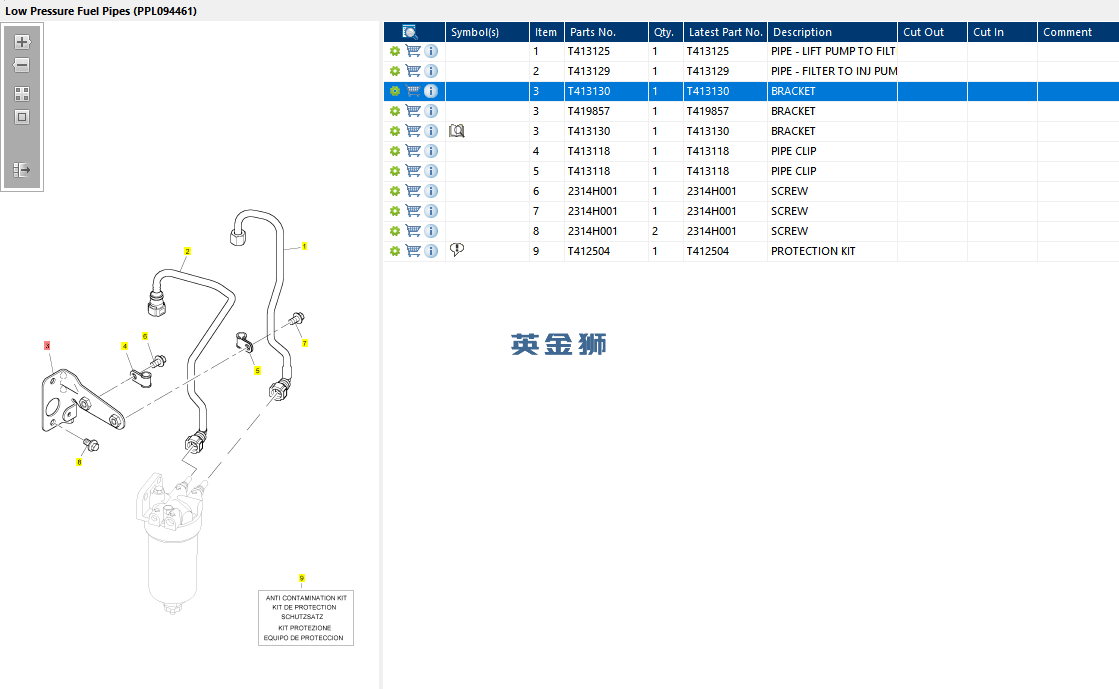Sort by the Item column header

[547, 32]
